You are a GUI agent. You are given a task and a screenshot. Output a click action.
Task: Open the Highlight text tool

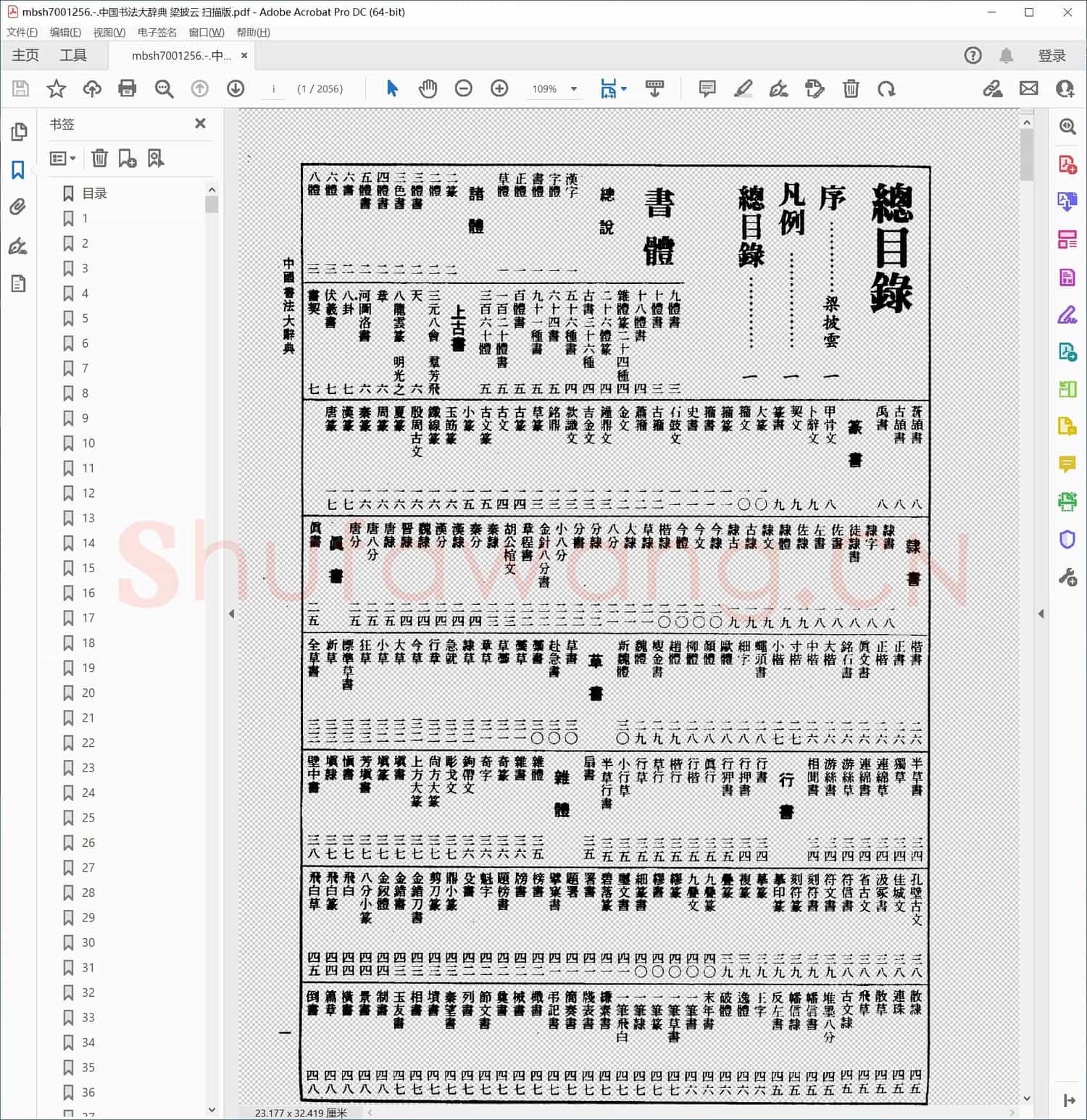[x=743, y=88]
